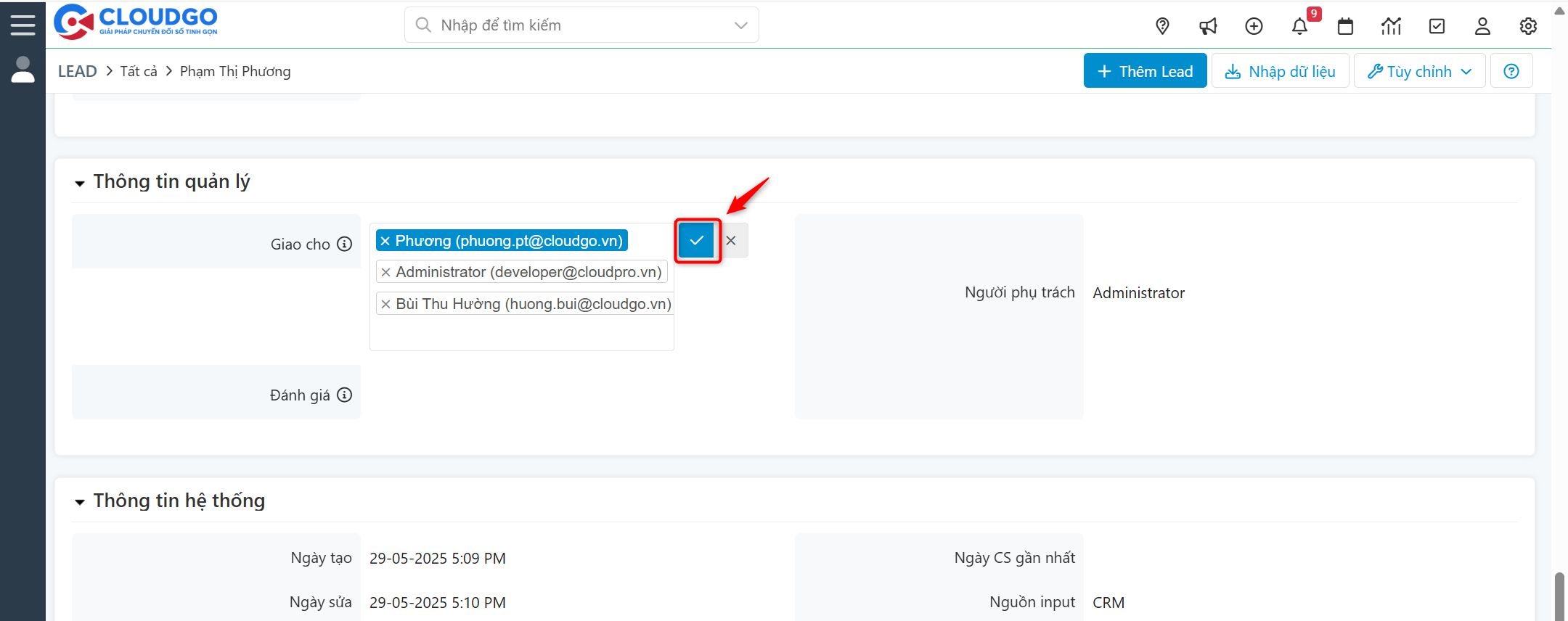Click the Đánh giá field label
The width and height of the screenshot is (1568, 621).
click(x=300, y=395)
